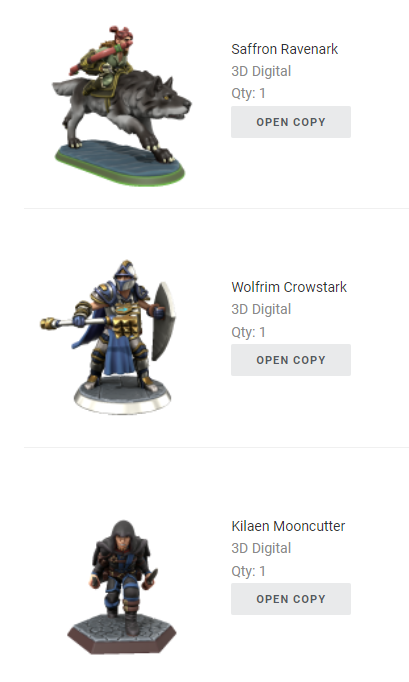Click the Kilaen Mooncutter name
Screen dimensions: 409x682
(288, 526)
